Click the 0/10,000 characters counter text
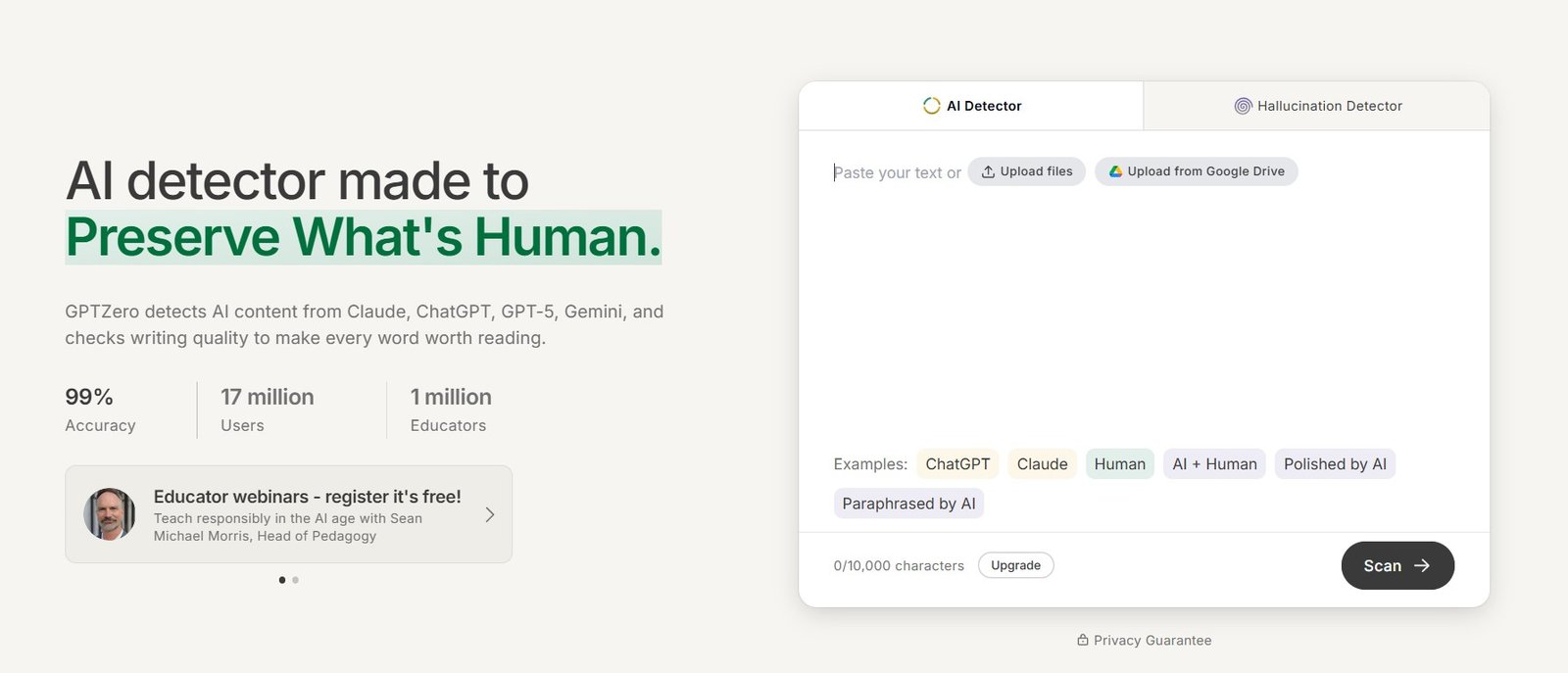This screenshot has height=673, width=1568. click(x=899, y=566)
